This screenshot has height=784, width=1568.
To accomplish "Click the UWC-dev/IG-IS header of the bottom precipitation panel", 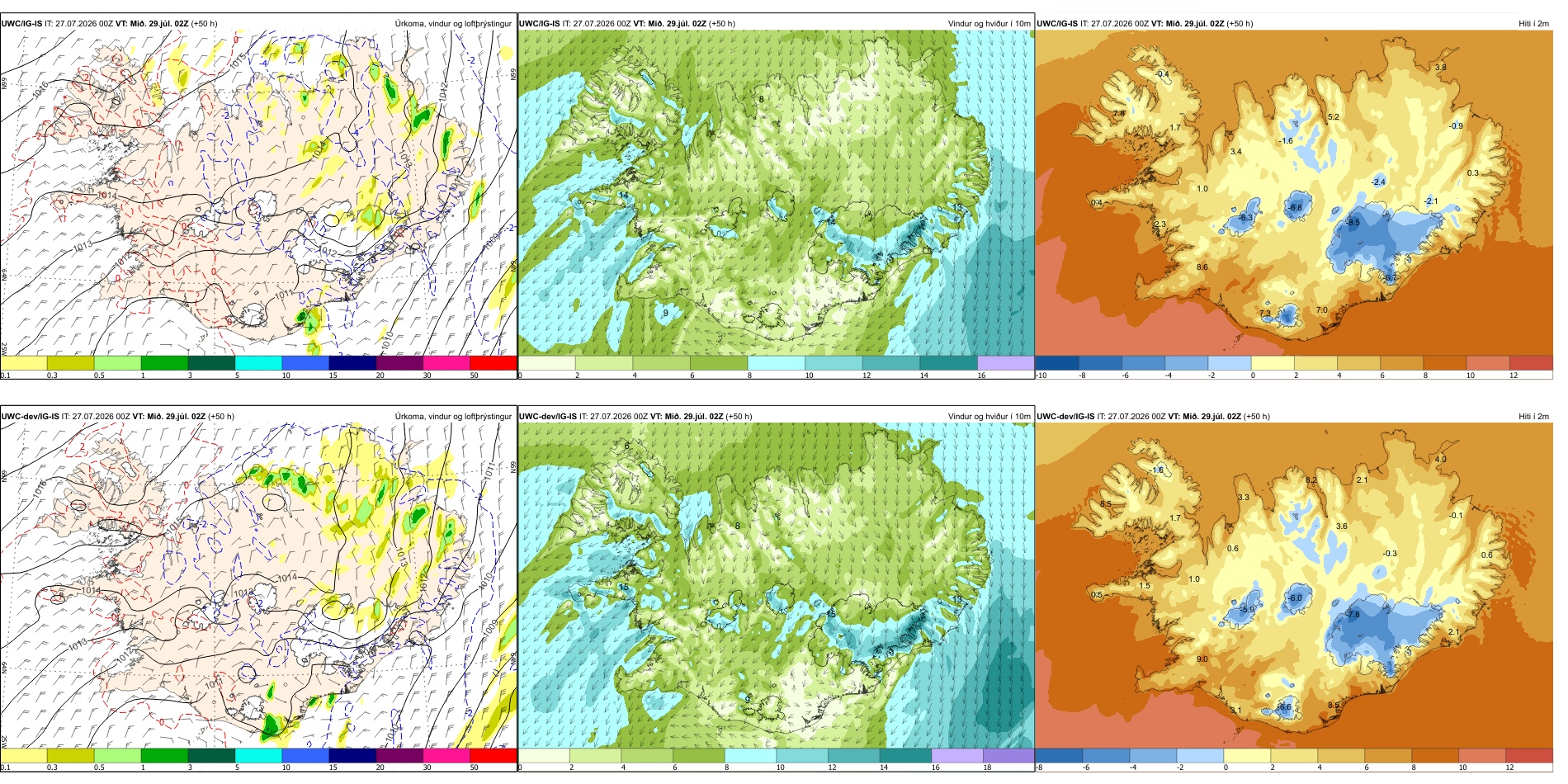I will click(x=31, y=416).
